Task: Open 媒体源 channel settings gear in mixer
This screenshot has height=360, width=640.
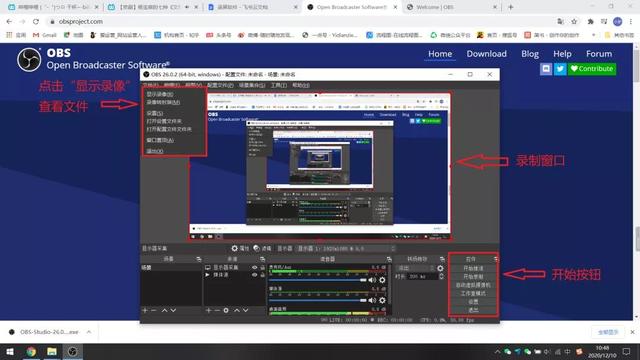Action: coord(382,300)
